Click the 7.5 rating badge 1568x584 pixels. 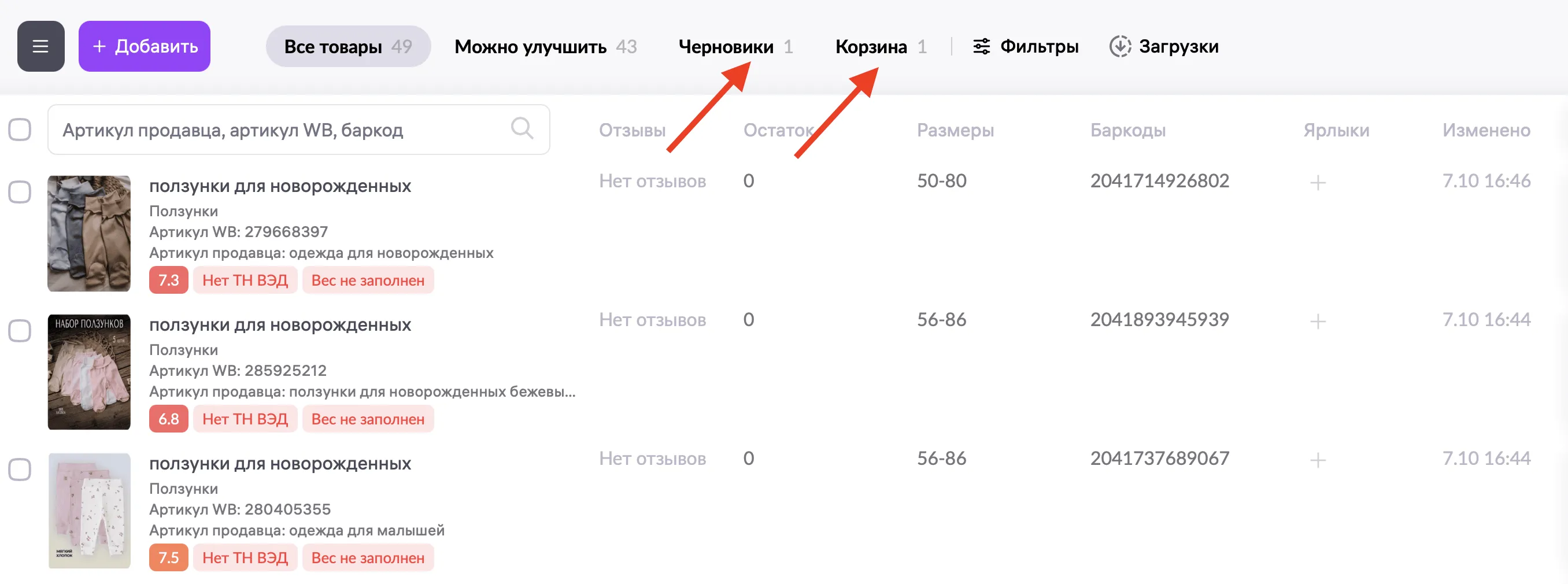click(x=168, y=557)
